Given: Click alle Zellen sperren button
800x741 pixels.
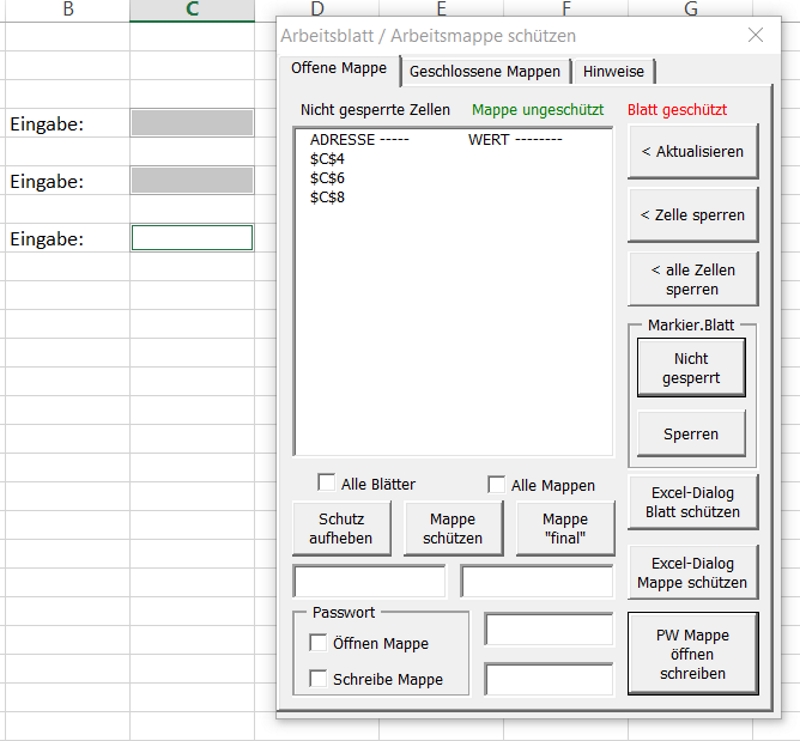Looking at the screenshot, I should (x=692, y=280).
